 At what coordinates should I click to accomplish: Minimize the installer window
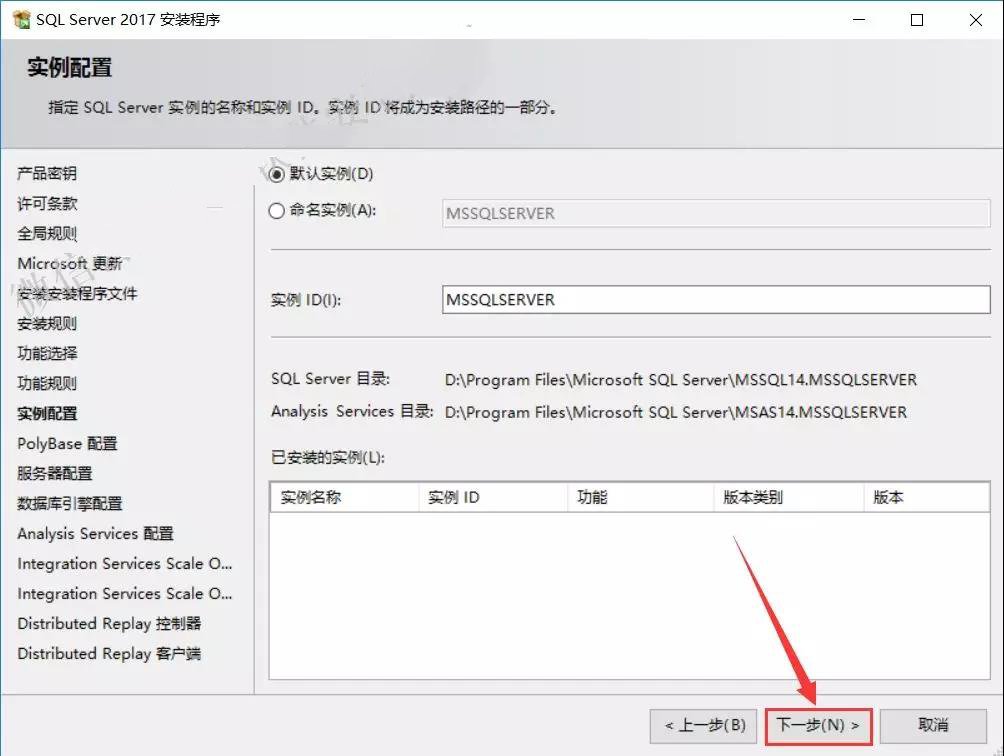859,20
